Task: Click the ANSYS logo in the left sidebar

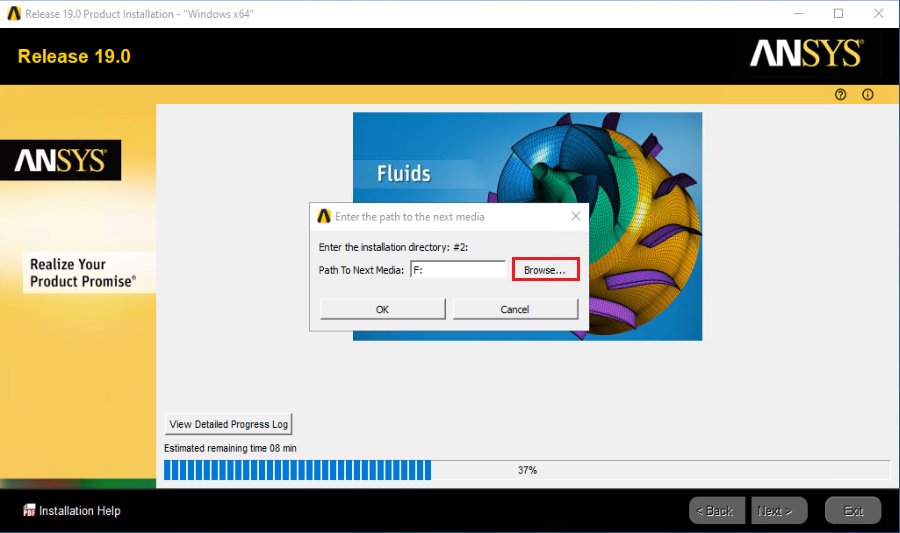Action: pos(60,160)
